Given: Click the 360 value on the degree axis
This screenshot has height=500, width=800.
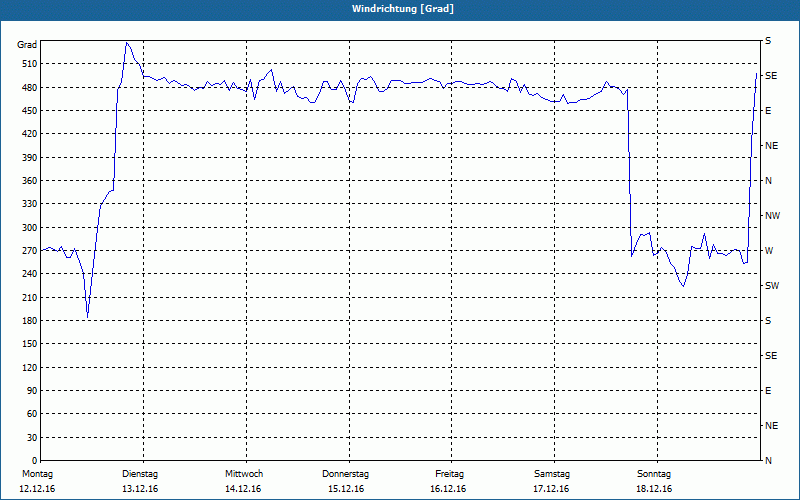Looking at the screenshot, I should click(x=30, y=181).
